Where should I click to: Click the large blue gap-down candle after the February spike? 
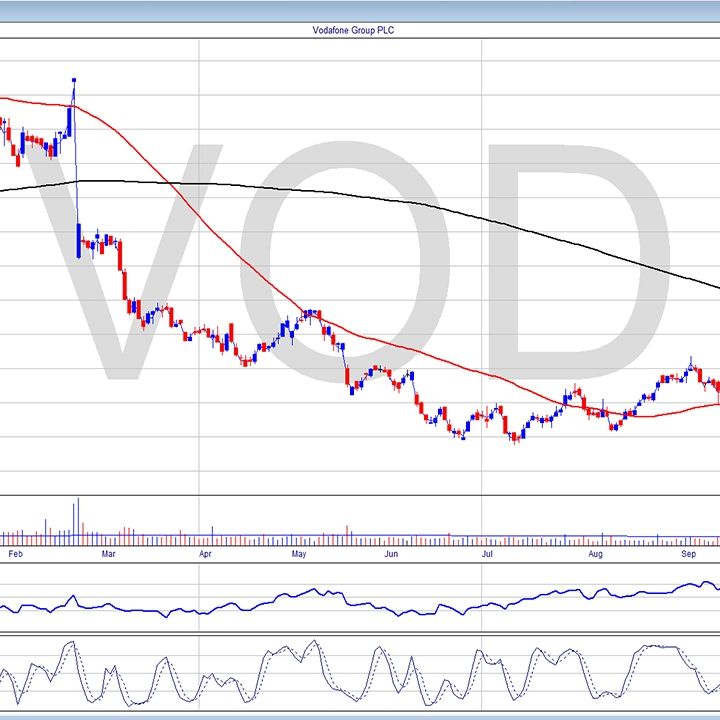pyautogui.click(x=79, y=242)
